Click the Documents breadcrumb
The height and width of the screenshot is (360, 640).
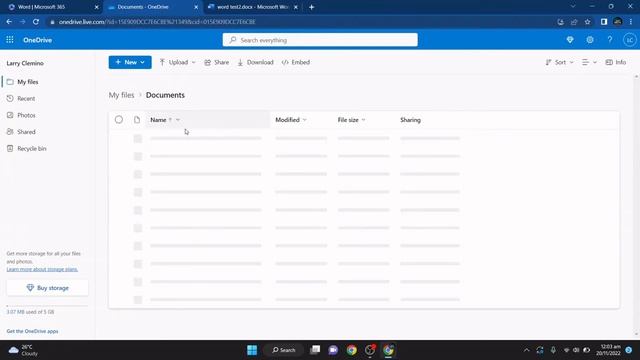click(165, 95)
